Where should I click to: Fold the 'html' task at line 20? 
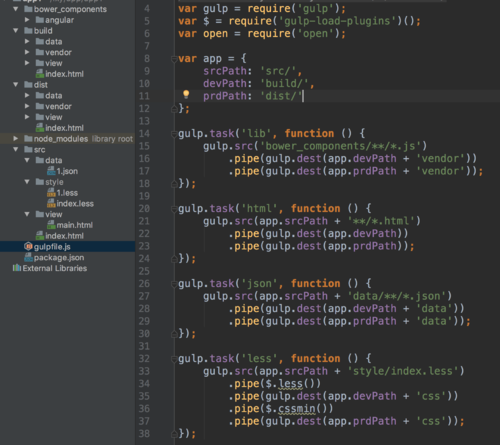pyautogui.click(x=174, y=209)
